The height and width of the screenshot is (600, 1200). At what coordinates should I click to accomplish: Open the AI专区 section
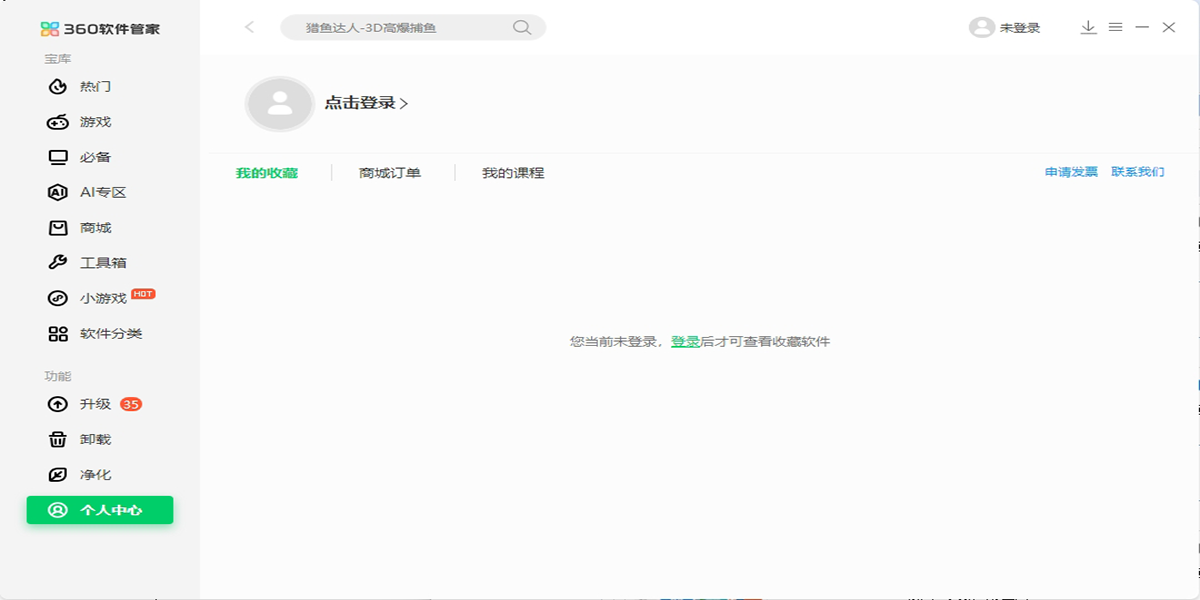coord(102,193)
